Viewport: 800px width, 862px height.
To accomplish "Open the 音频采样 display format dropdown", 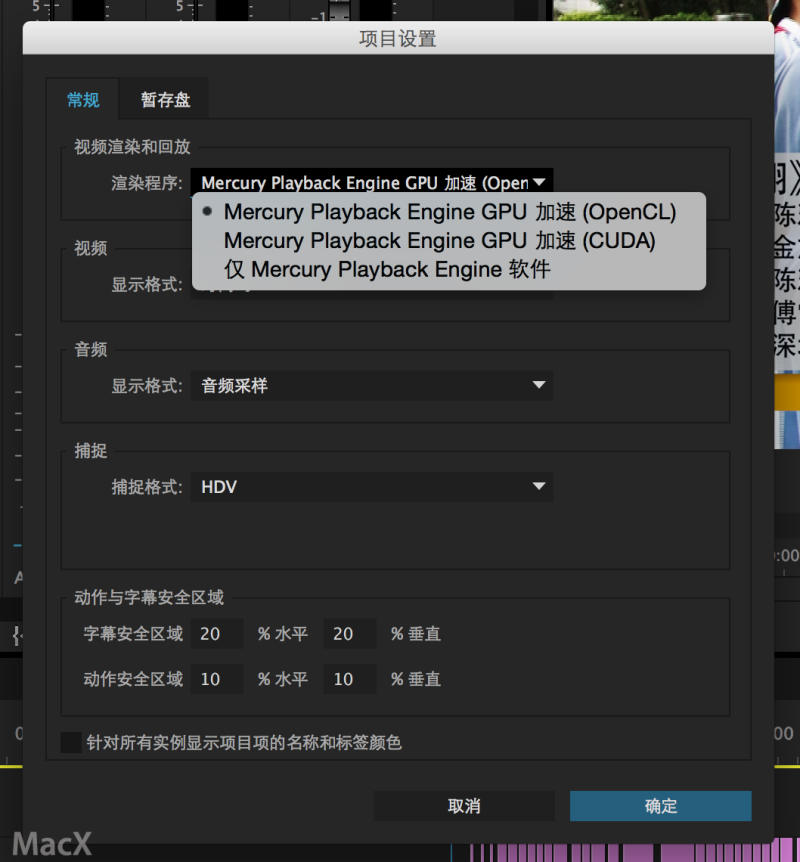I will click(370, 385).
